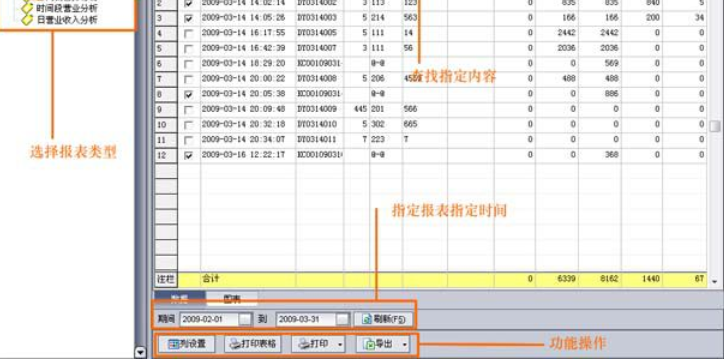Check the checkbox in row 4

(189, 34)
